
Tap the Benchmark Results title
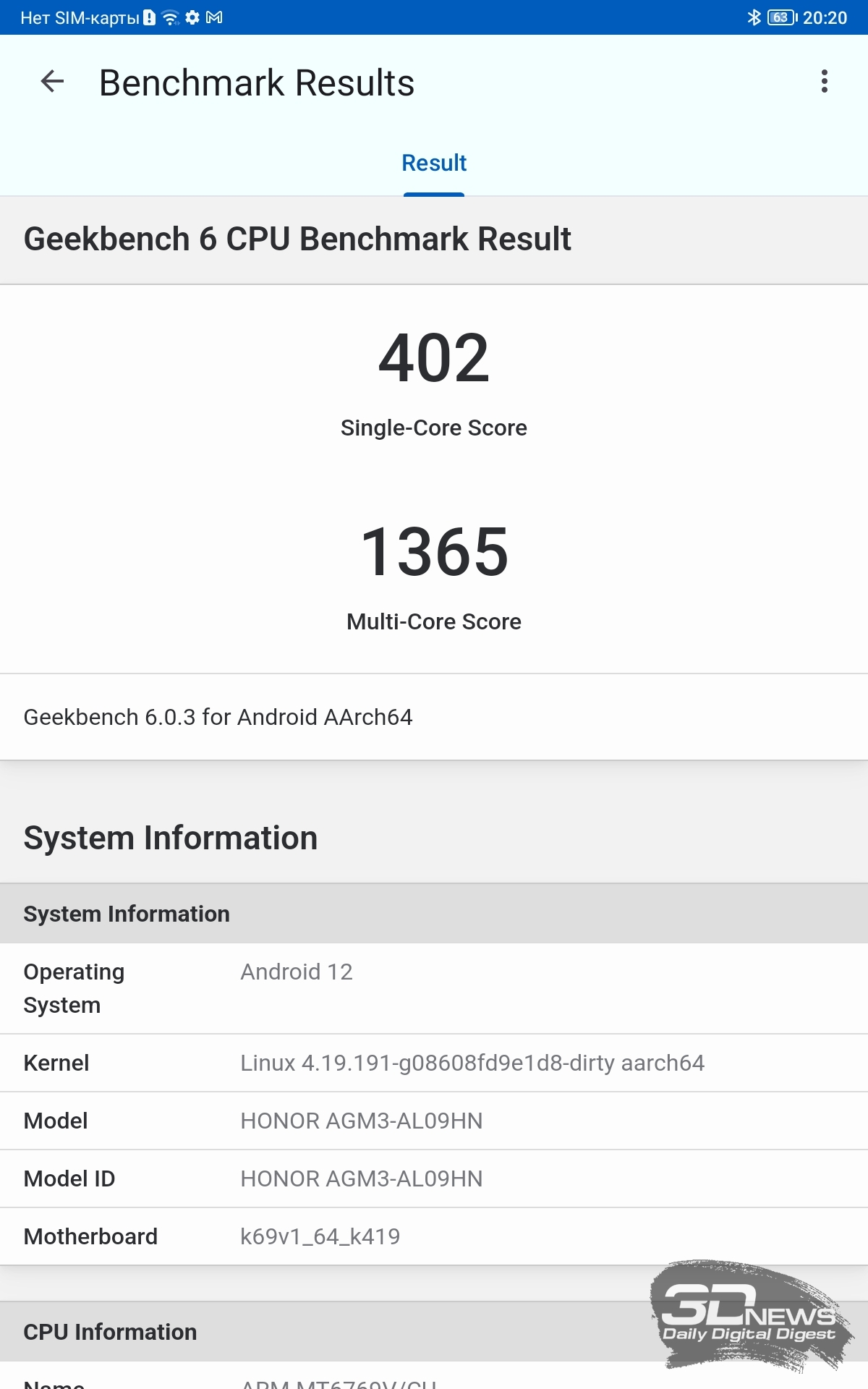257,82
